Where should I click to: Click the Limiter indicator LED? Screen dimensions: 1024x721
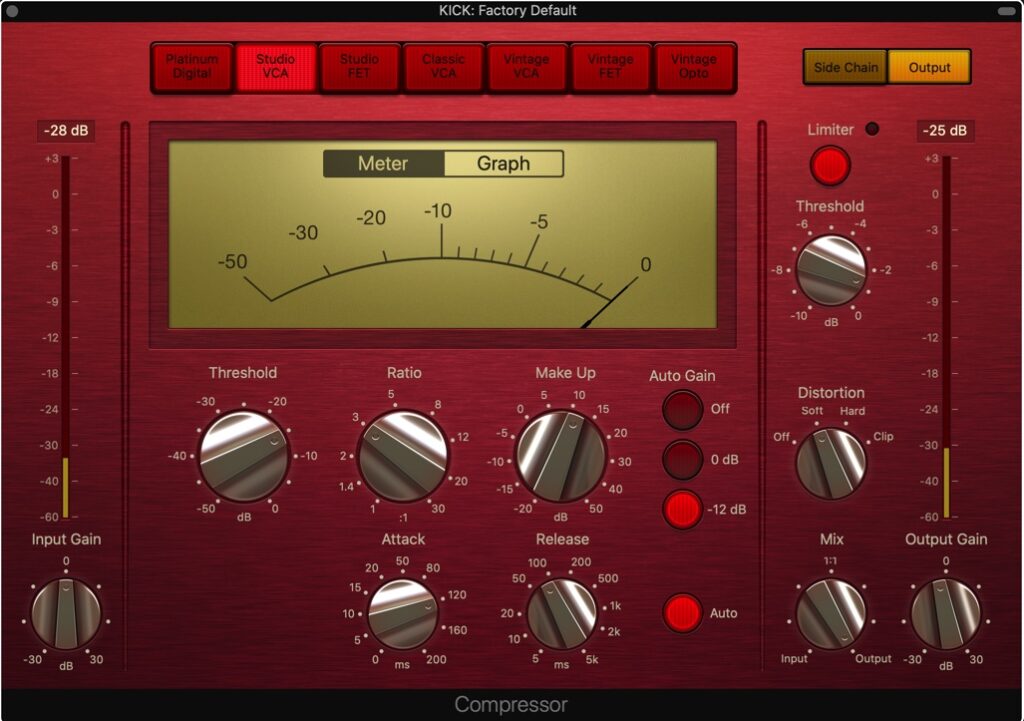[872, 129]
